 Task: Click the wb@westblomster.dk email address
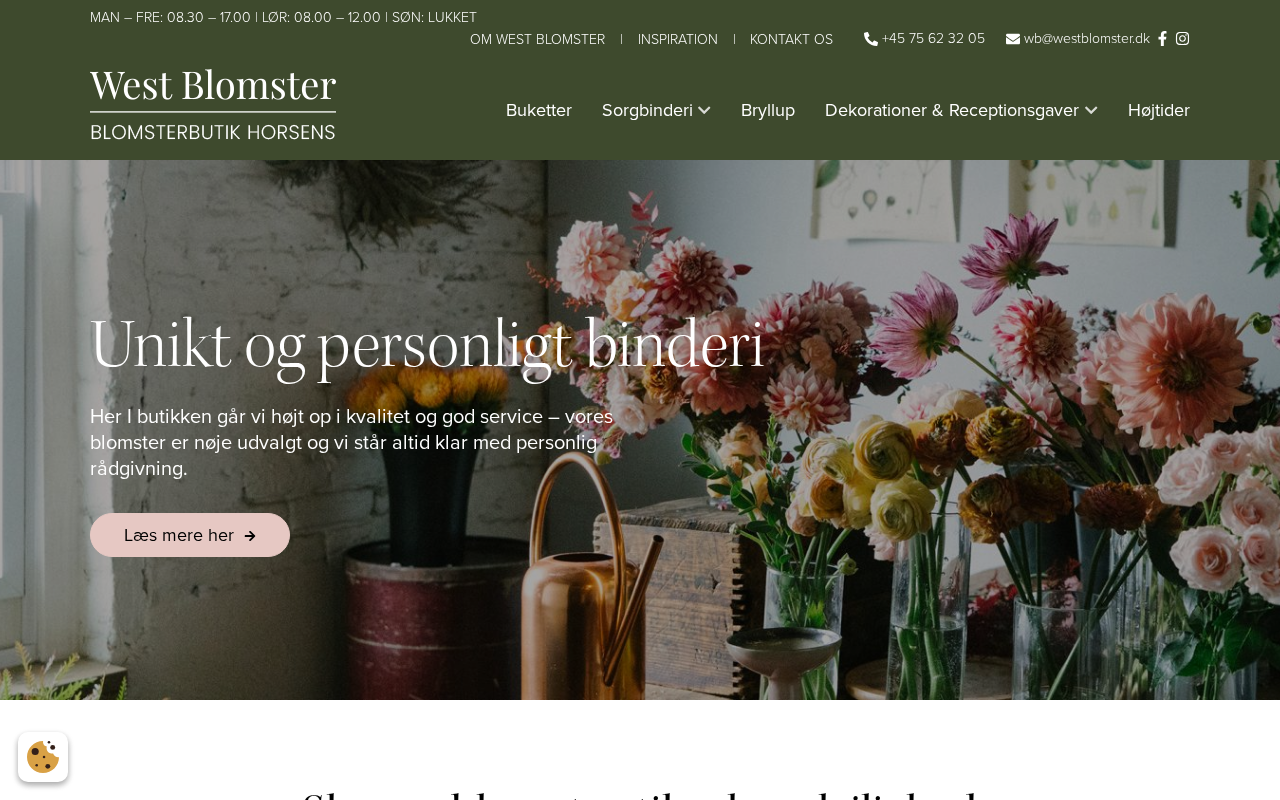coord(1087,39)
